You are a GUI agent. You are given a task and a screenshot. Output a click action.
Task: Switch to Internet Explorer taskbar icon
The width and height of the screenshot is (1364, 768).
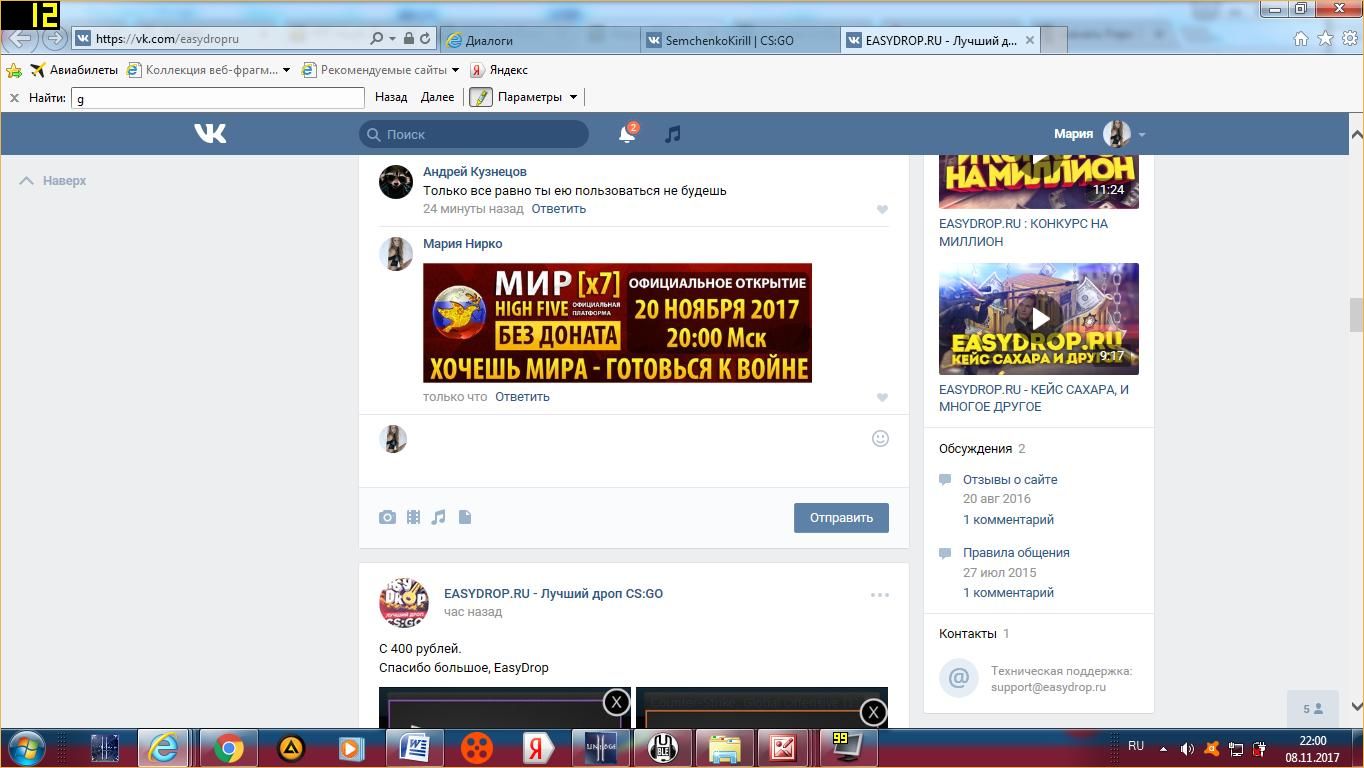coord(163,748)
